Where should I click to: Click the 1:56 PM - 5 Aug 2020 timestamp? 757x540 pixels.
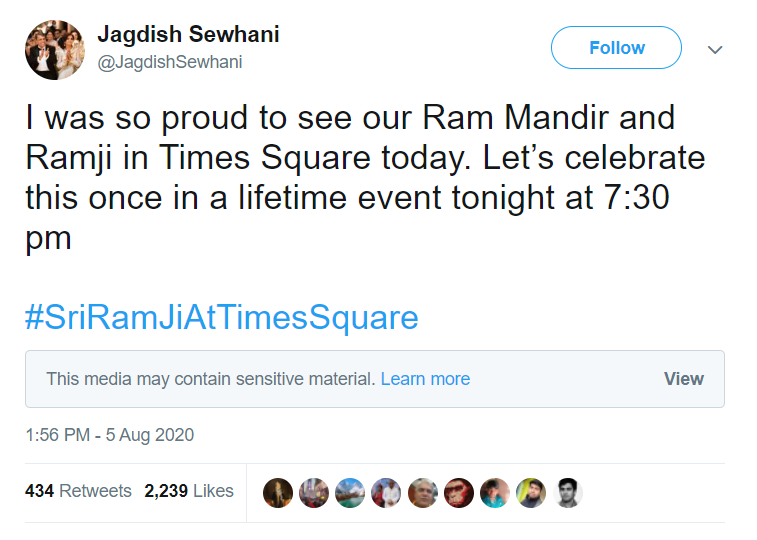[x=110, y=435]
